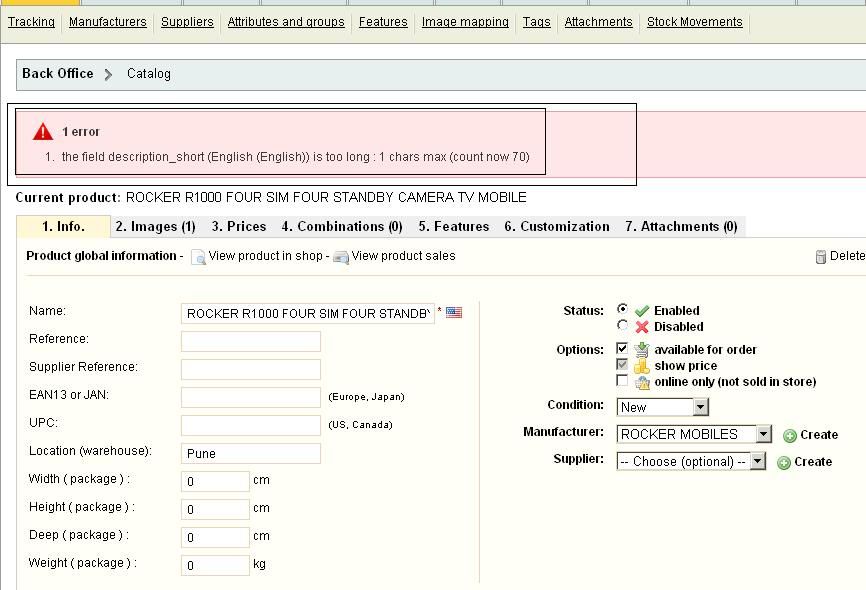
Task: Click the breadcrumb arrow after Back Office
Action: coord(108,74)
